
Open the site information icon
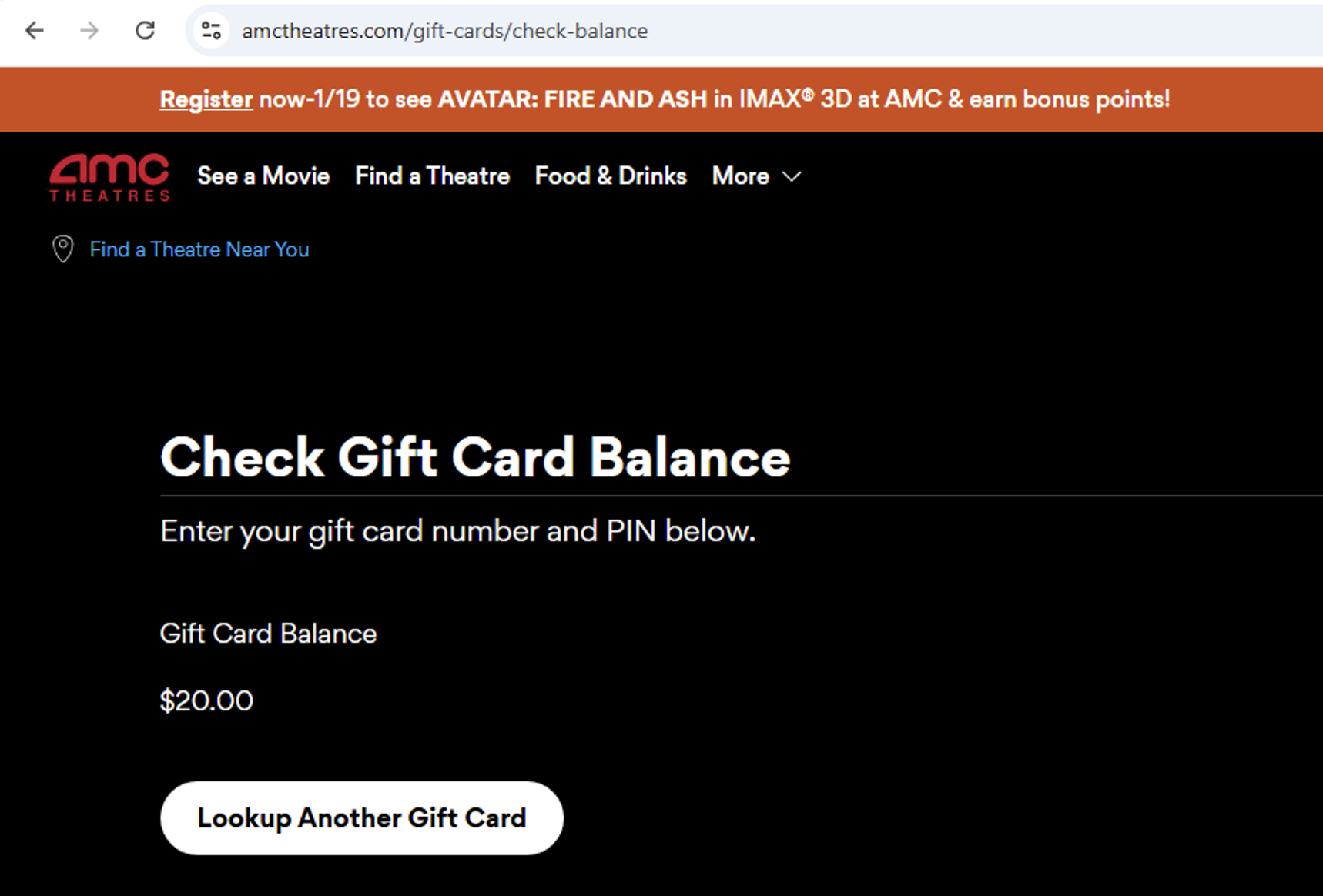211,31
